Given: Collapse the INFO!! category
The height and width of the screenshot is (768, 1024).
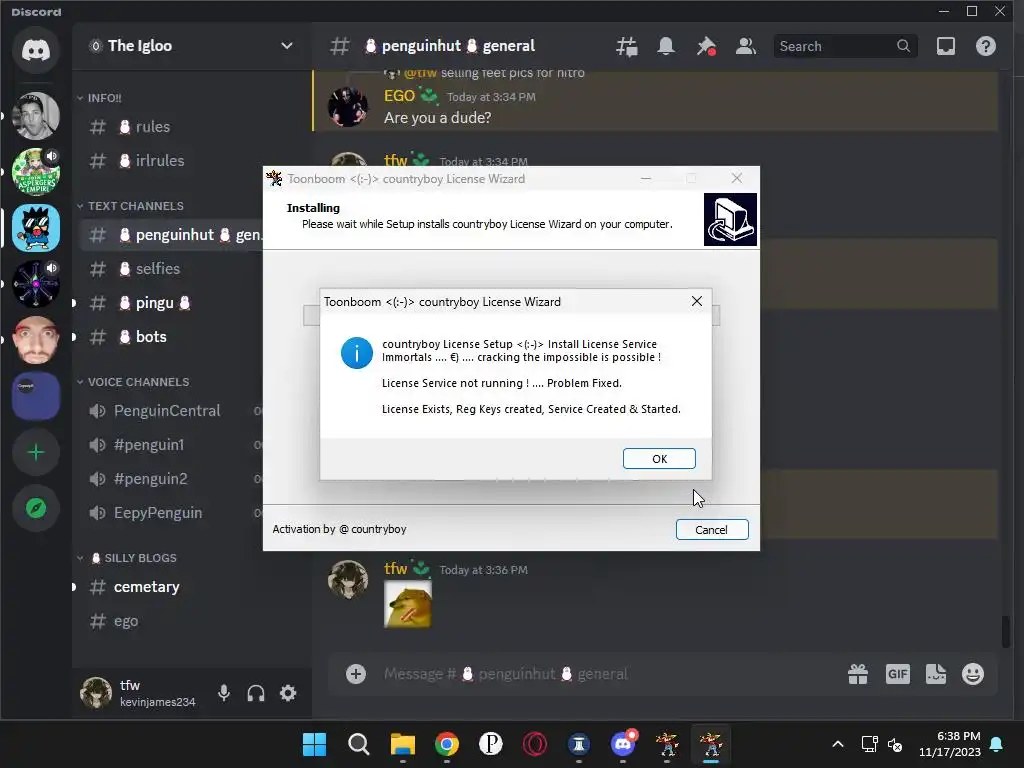Looking at the screenshot, I should point(99,98).
